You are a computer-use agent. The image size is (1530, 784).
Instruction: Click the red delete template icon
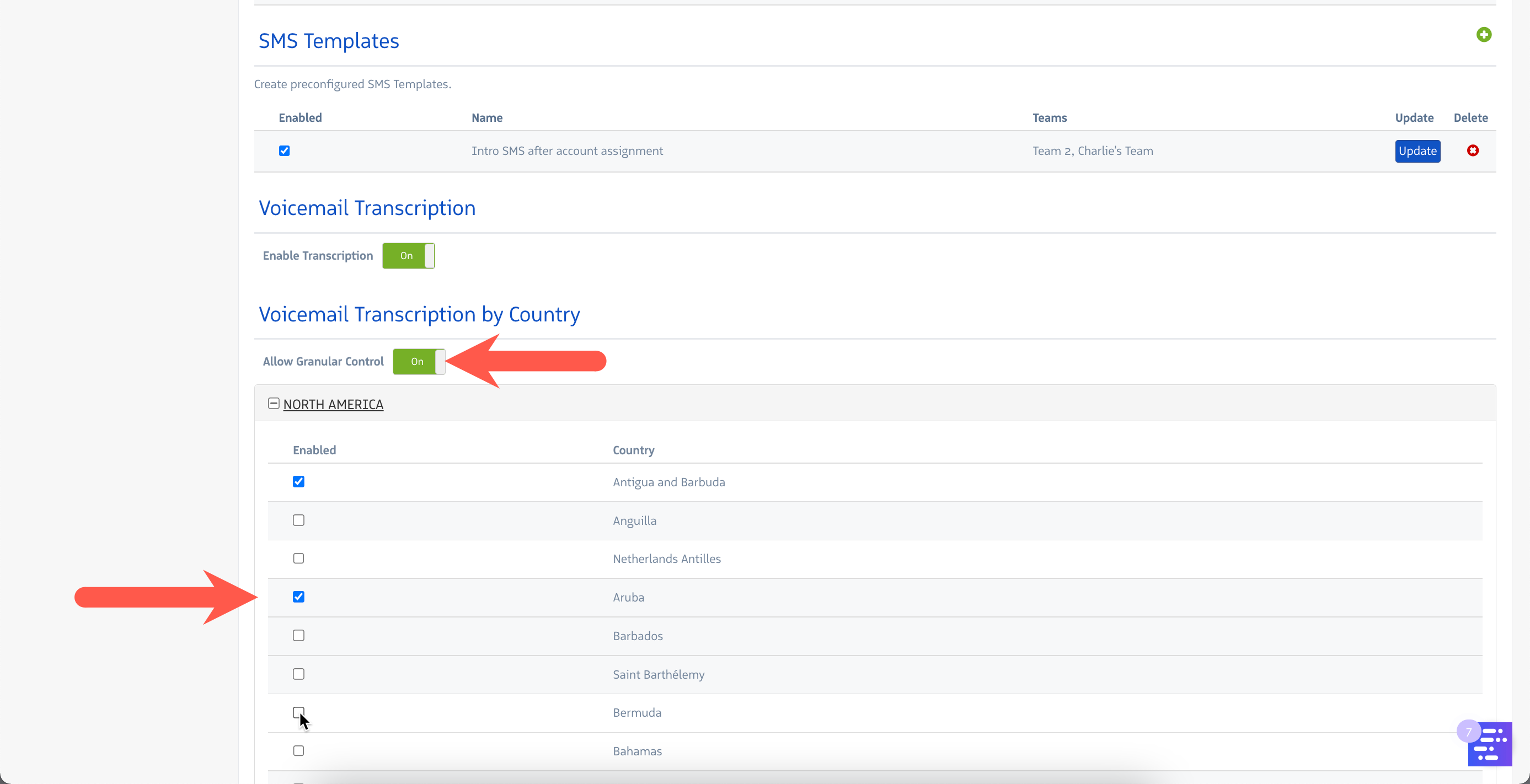[x=1473, y=151]
